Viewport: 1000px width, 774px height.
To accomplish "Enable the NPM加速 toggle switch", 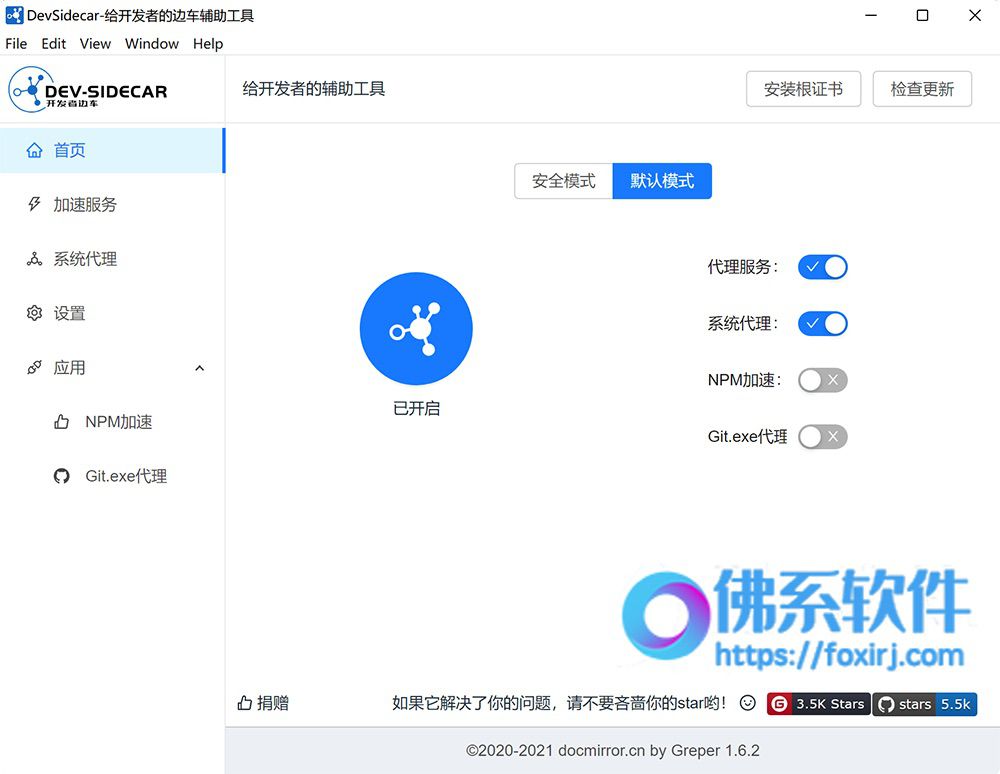I will tap(823, 381).
